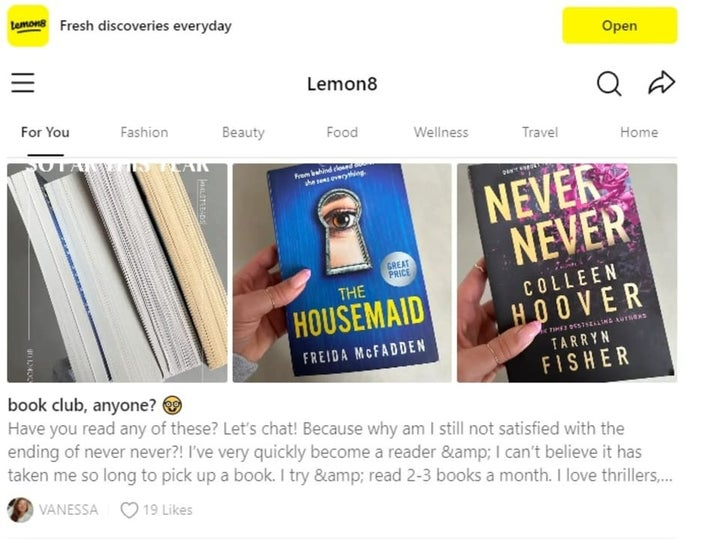The image size is (720, 539).
Task: Select the For You tab
Action: [45, 132]
